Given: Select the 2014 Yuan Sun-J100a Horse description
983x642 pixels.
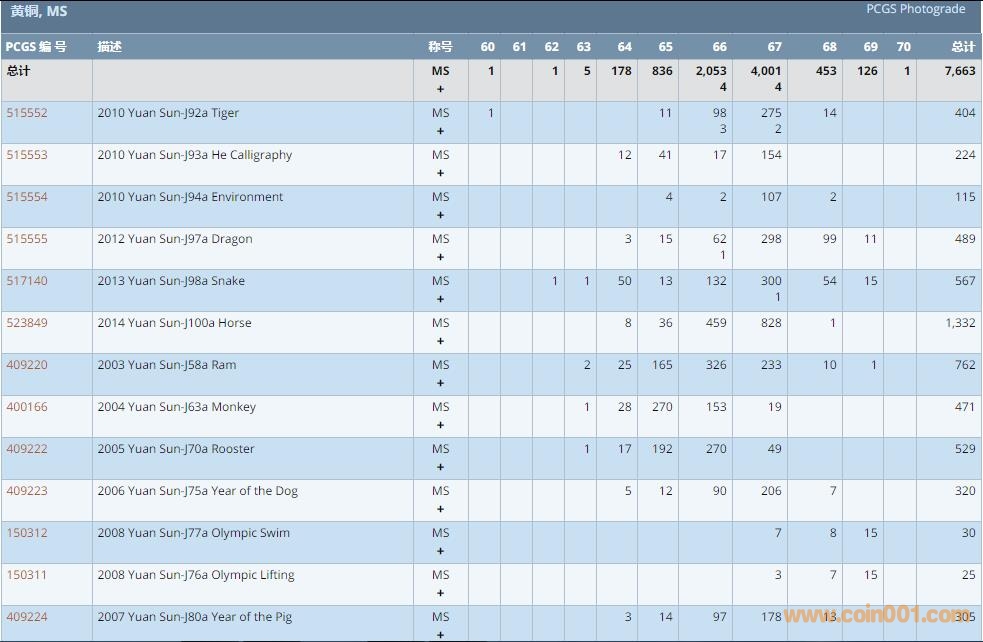Looking at the screenshot, I should 174,323.
